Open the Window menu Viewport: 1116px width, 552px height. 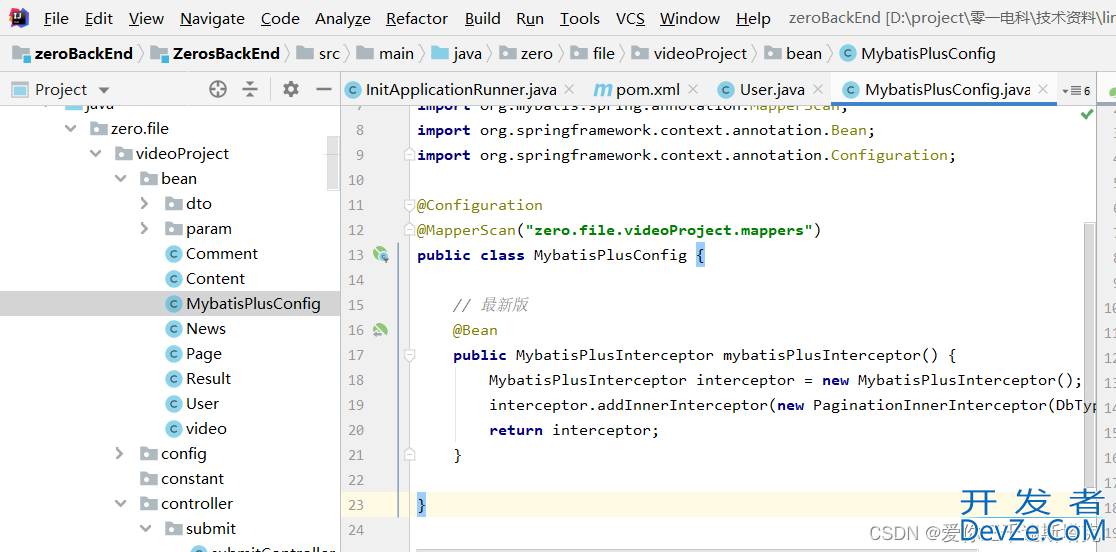690,18
